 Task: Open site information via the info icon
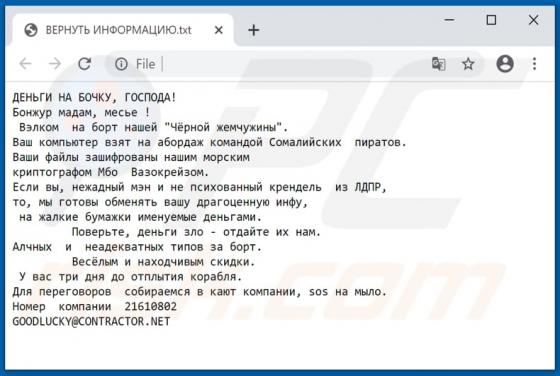point(121,64)
